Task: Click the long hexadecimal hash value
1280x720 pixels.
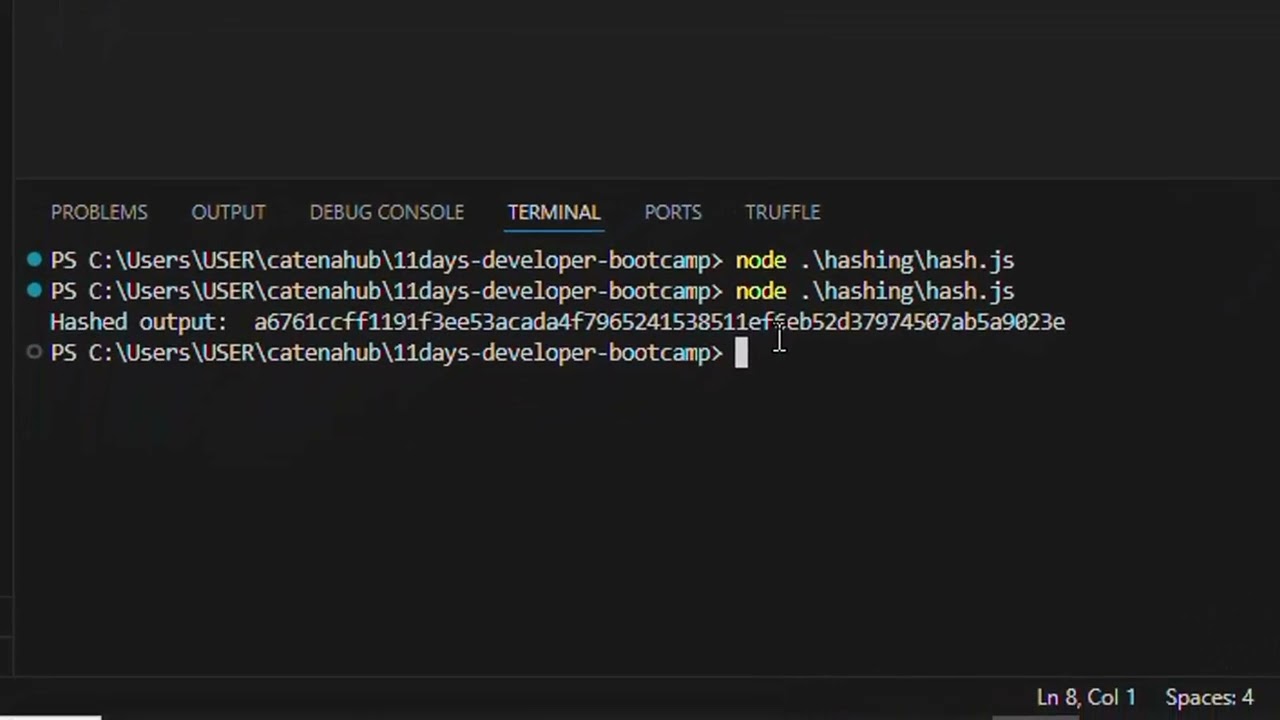Action: pyautogui.click(x=659, y=322)
